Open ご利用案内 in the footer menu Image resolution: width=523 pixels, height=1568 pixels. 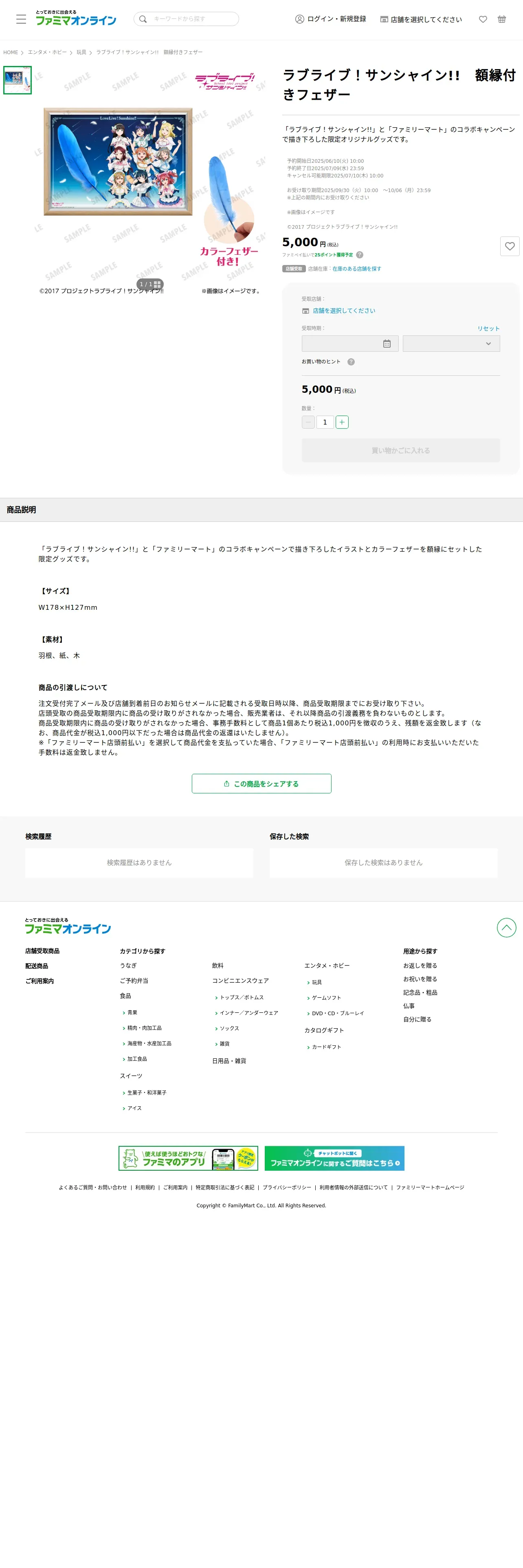[x=40, y=982]
